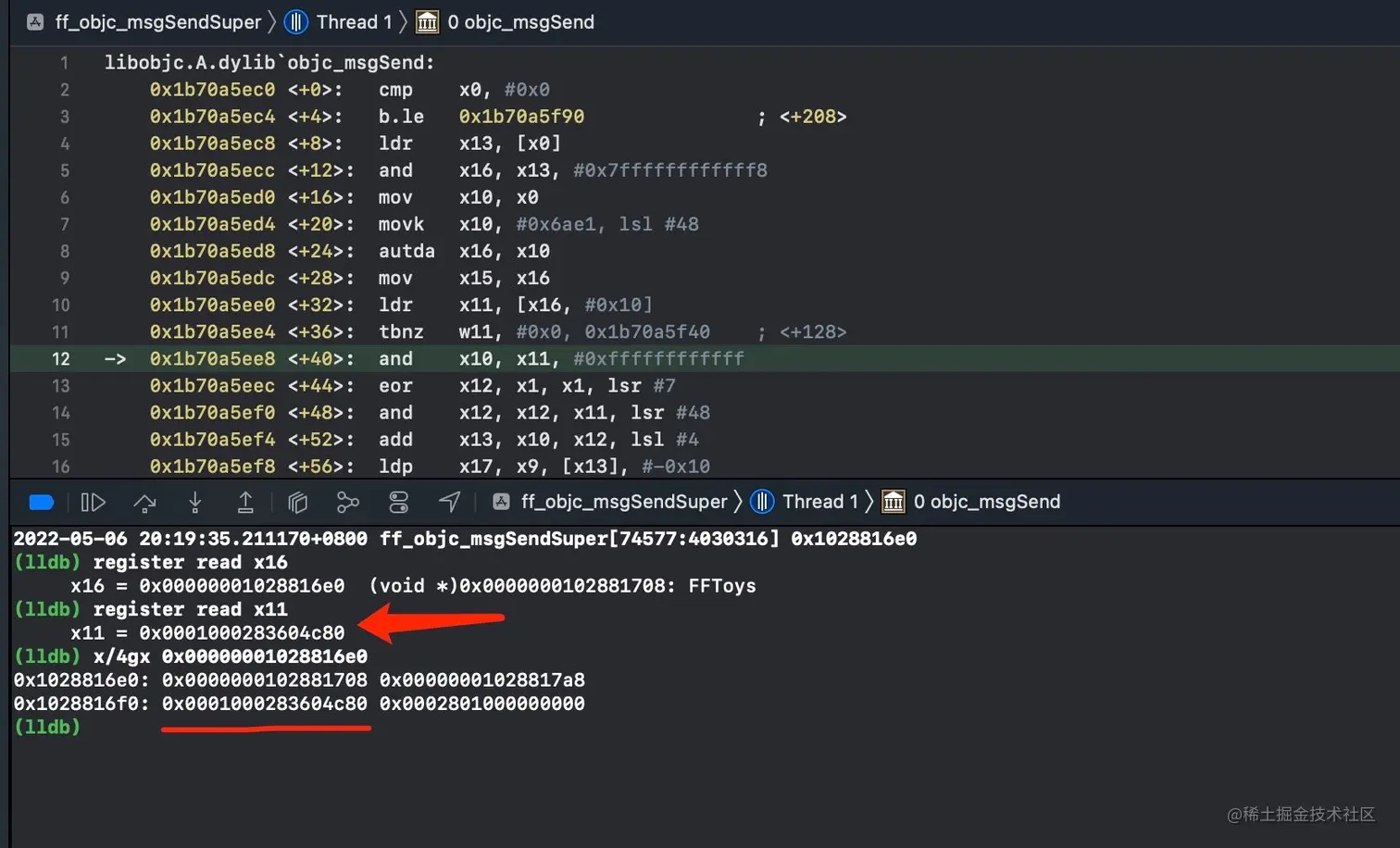Click 'register read x11' command in console
The height and width of the screenshot is (848, 1400).
[x=191, y=610]
